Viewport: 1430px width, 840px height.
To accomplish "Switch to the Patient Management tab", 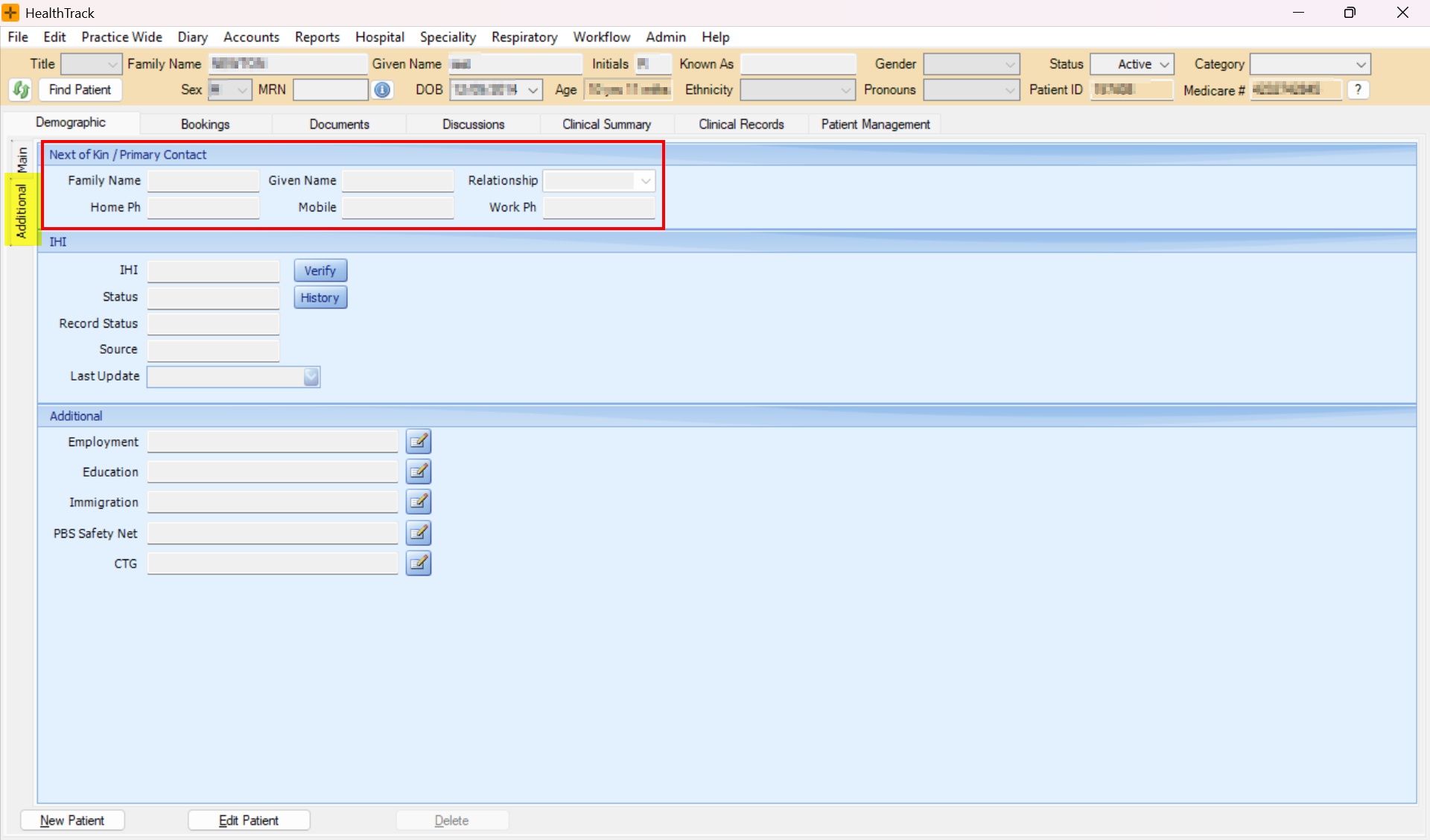I will point(875,124).
